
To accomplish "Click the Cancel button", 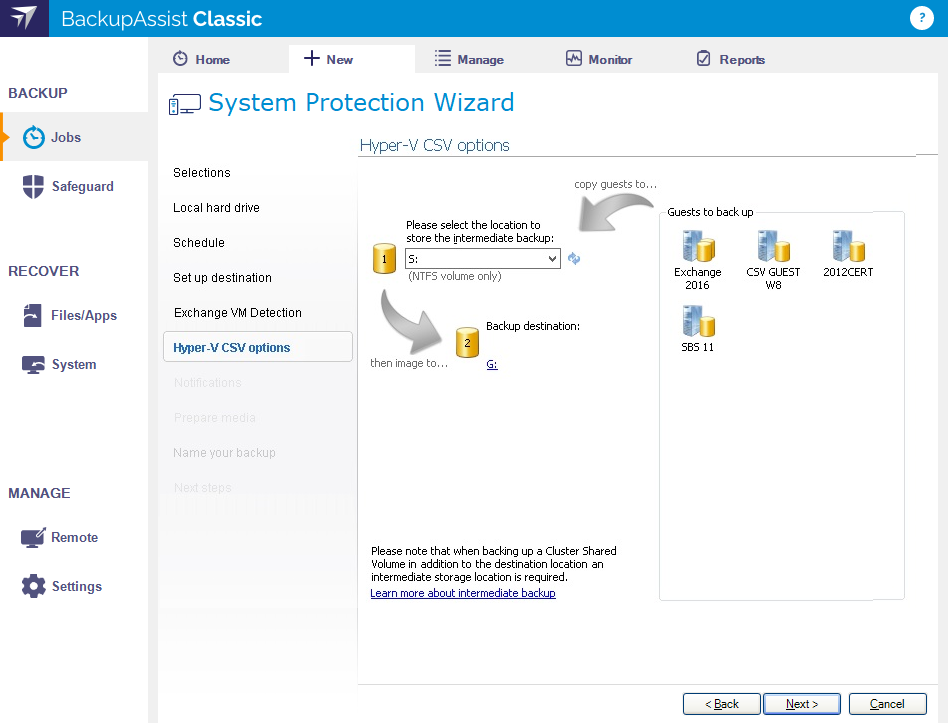I will (887, 704).
